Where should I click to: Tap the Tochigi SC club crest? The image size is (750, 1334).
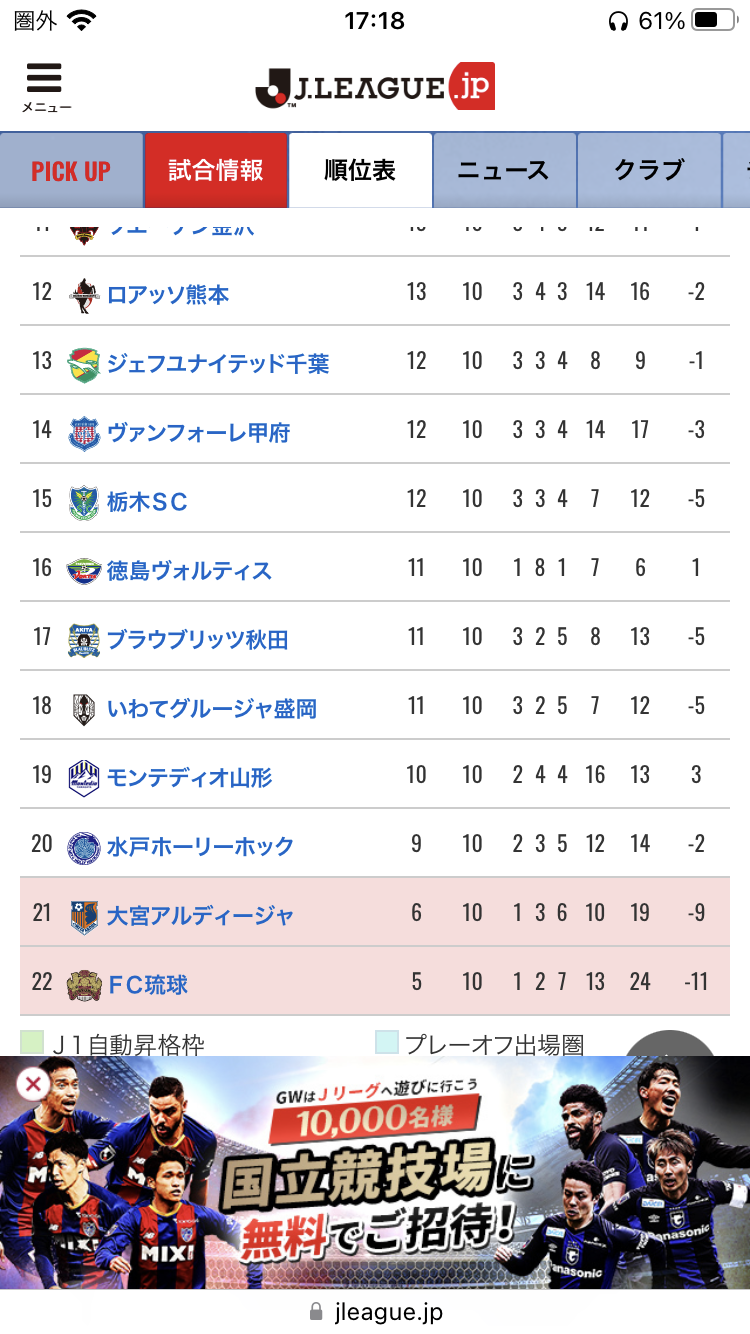pyautogui.click(x=84, y=501)
